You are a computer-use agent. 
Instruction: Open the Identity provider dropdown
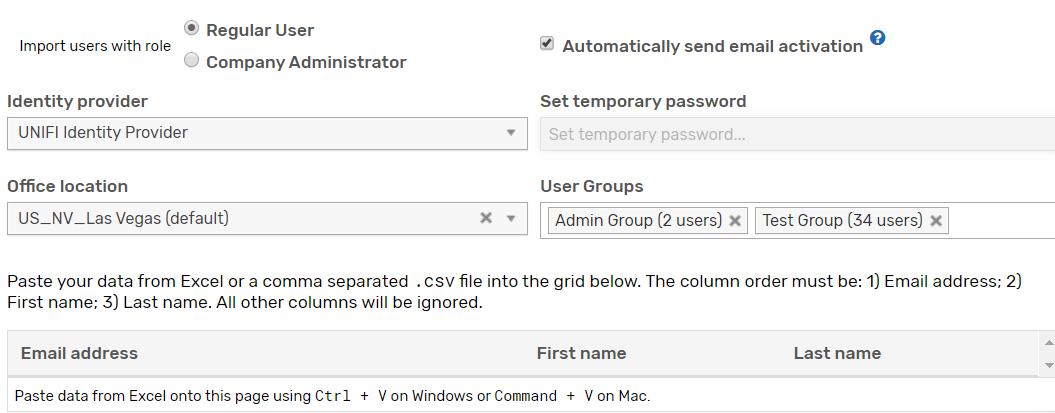click(267, 133)
